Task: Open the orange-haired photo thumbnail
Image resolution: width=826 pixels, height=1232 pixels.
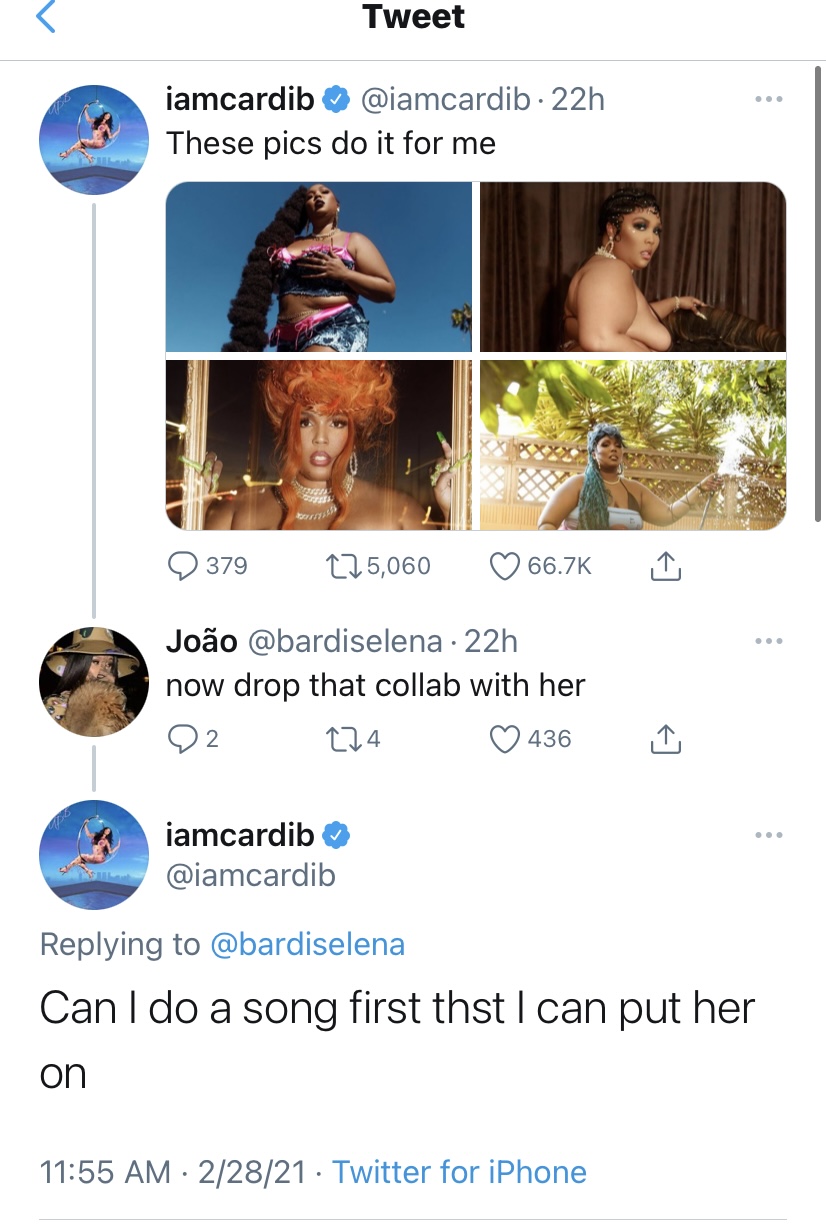Action: [x=319, y=445]
